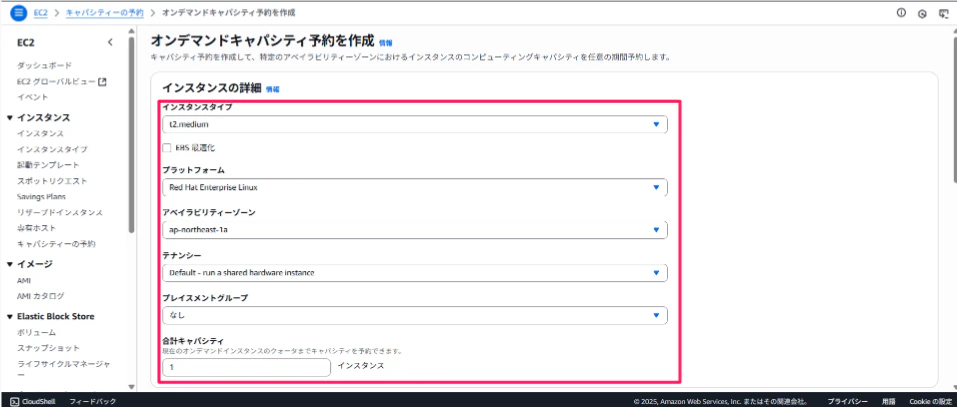Open EC2 グローバルビュー in sidebar

coord(57,81)
